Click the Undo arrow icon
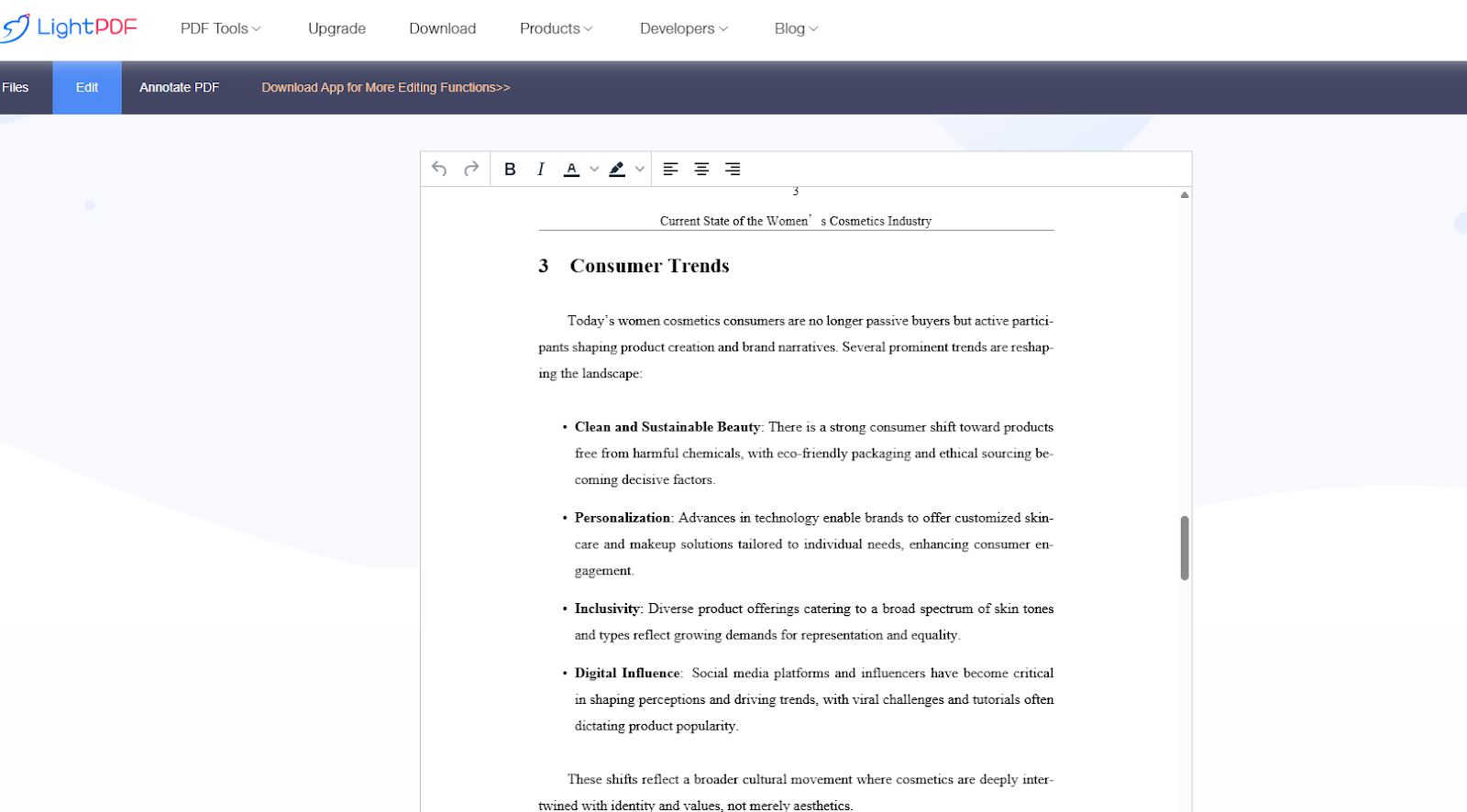 click(x=439, y=169)
